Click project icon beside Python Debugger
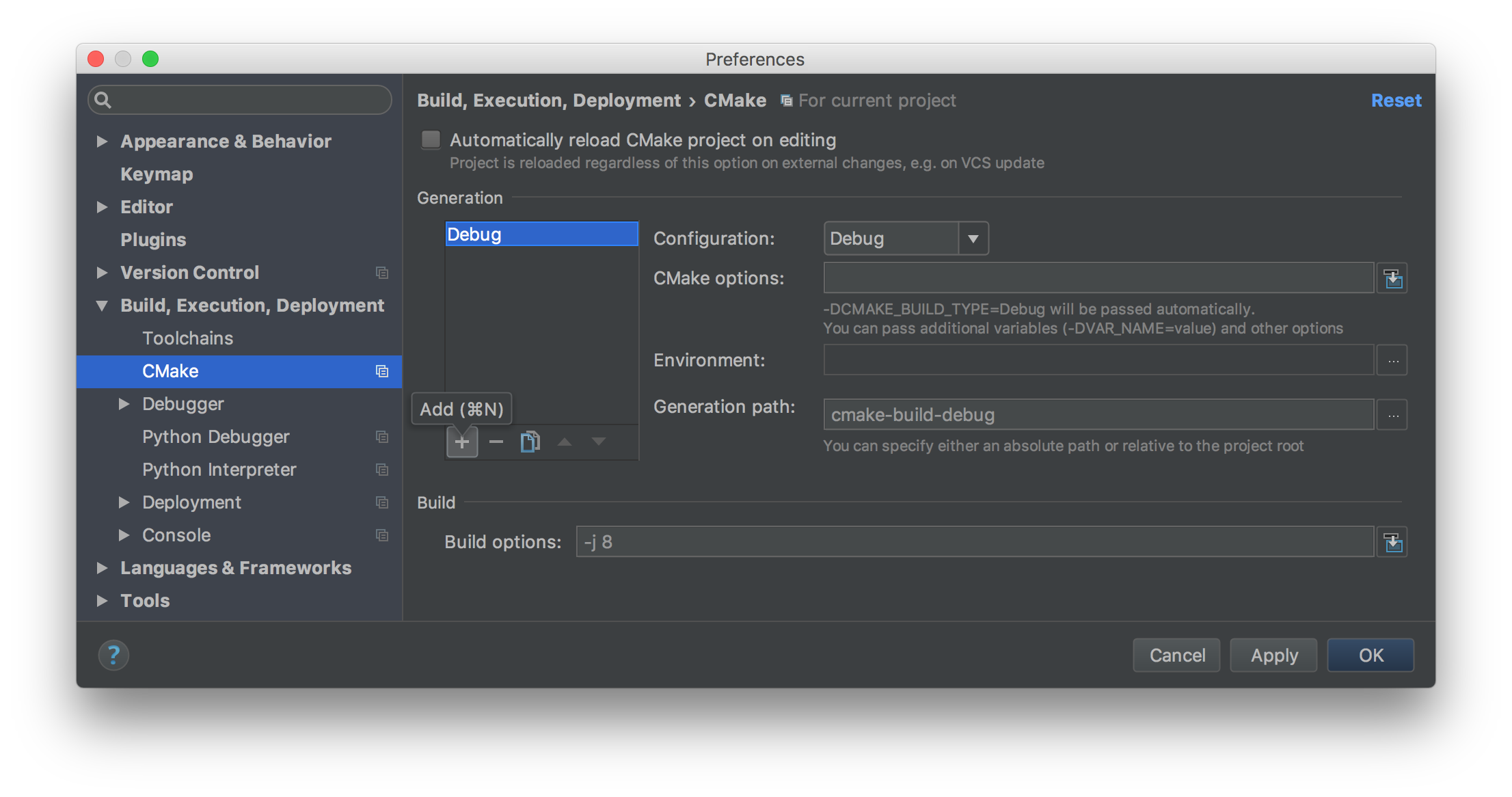This screenshot has height=797, width=1512. (382, 437)
